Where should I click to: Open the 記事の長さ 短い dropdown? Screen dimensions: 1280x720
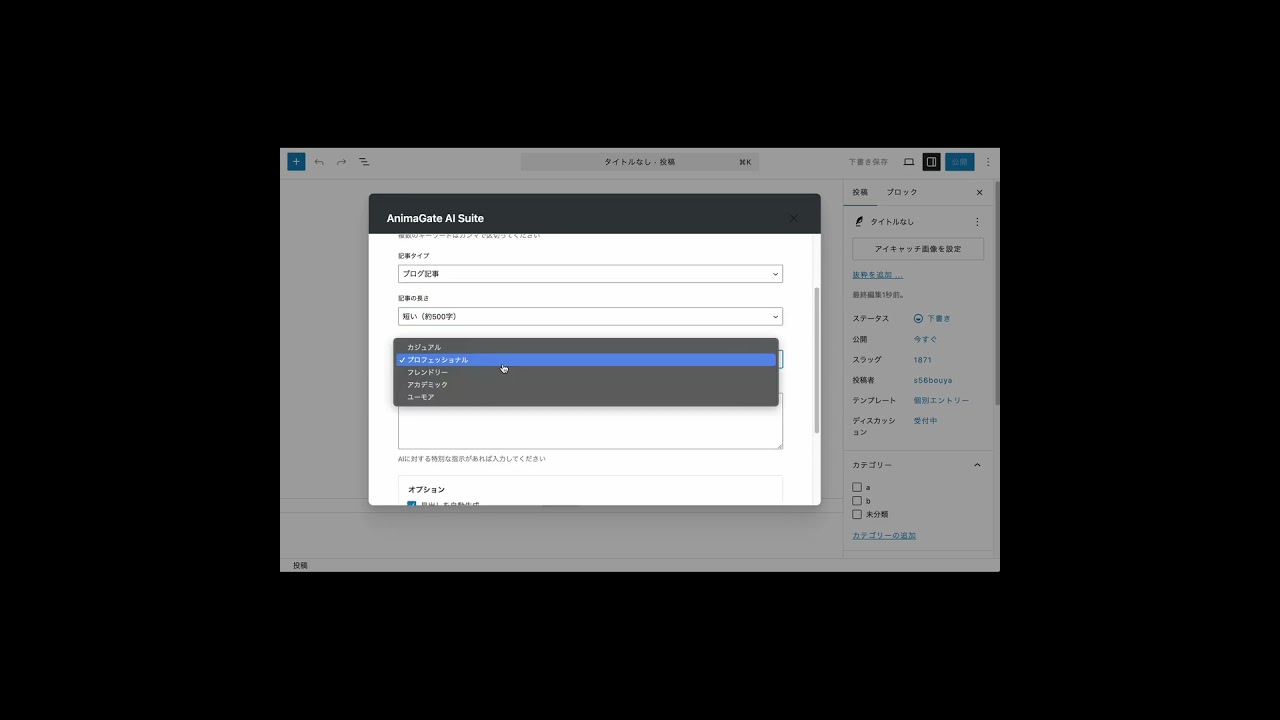pos(590,317)
